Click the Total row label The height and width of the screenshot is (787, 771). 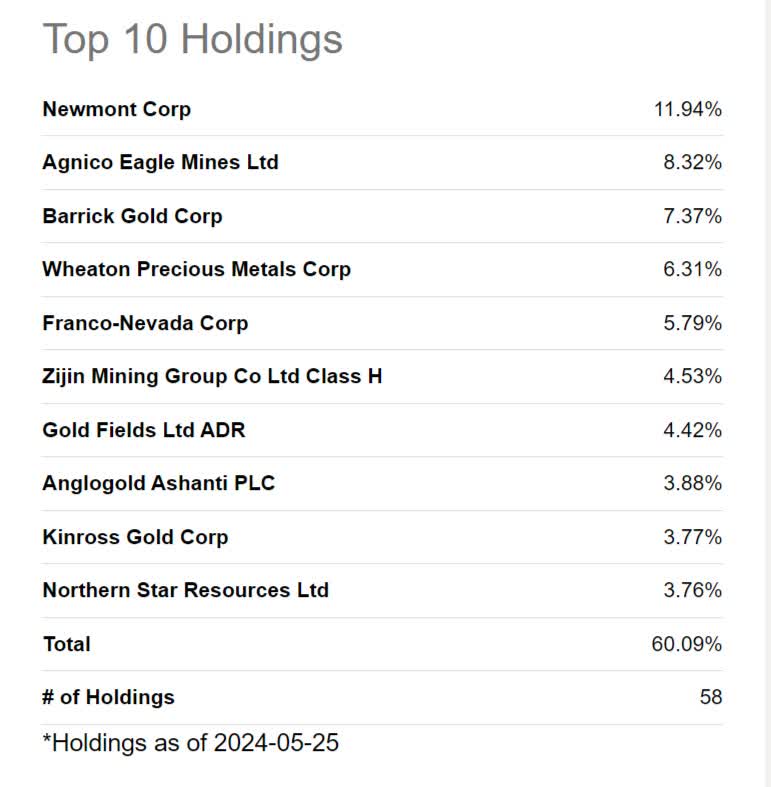tap(67, 644)
